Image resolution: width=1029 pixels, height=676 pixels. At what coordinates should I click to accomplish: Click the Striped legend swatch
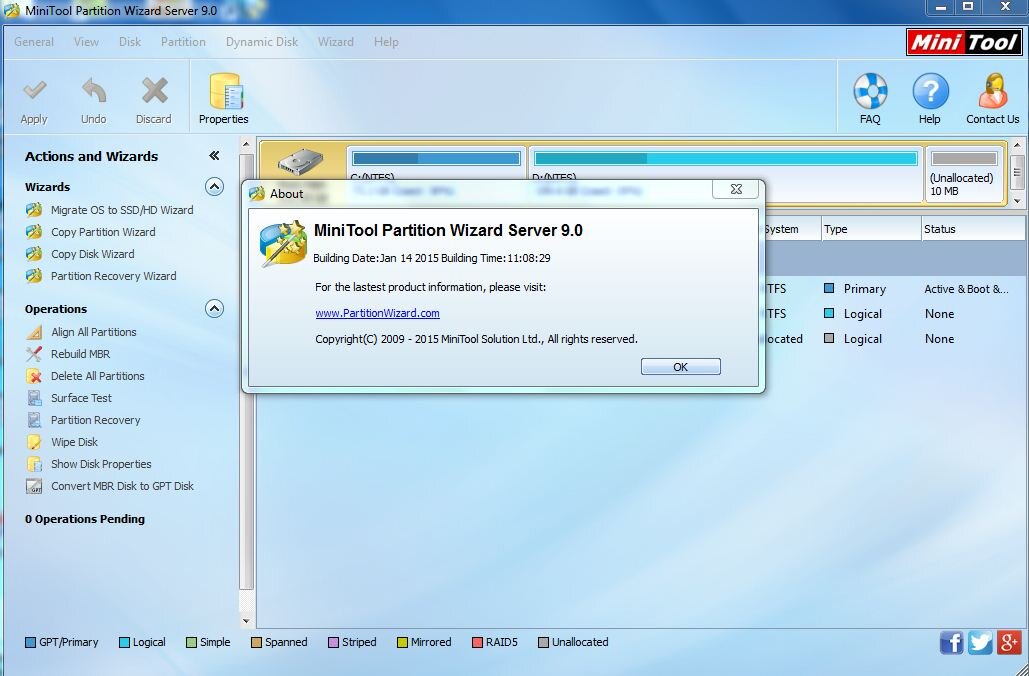pyautogui.click(x=333, y=643)
